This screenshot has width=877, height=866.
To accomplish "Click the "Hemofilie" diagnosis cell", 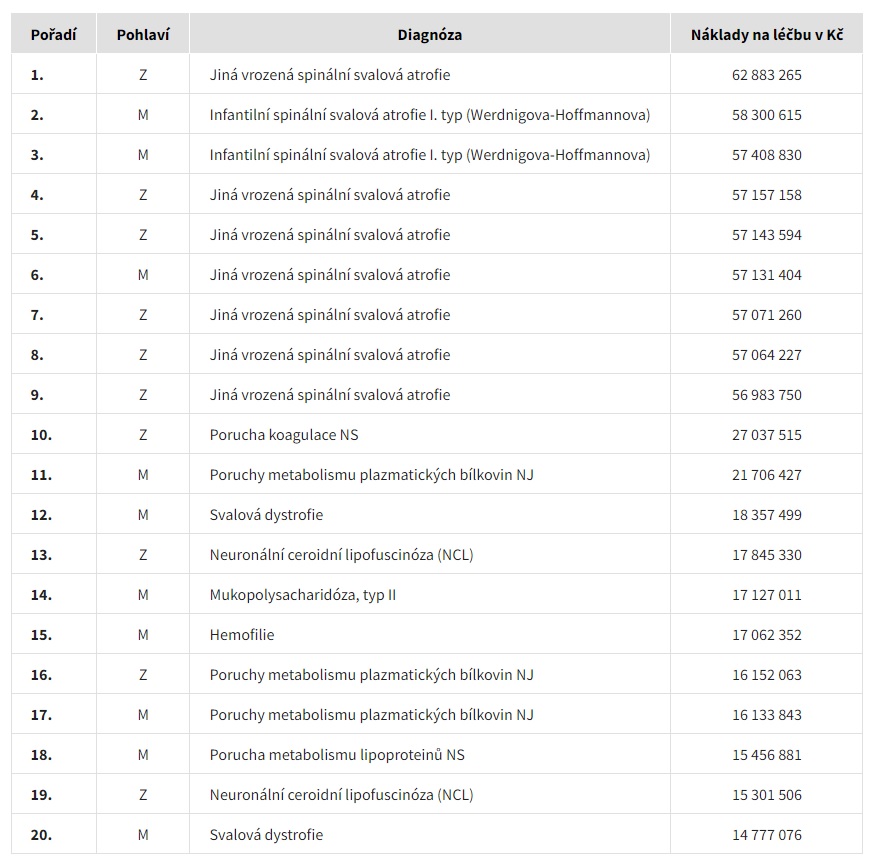I will (242, 635).
